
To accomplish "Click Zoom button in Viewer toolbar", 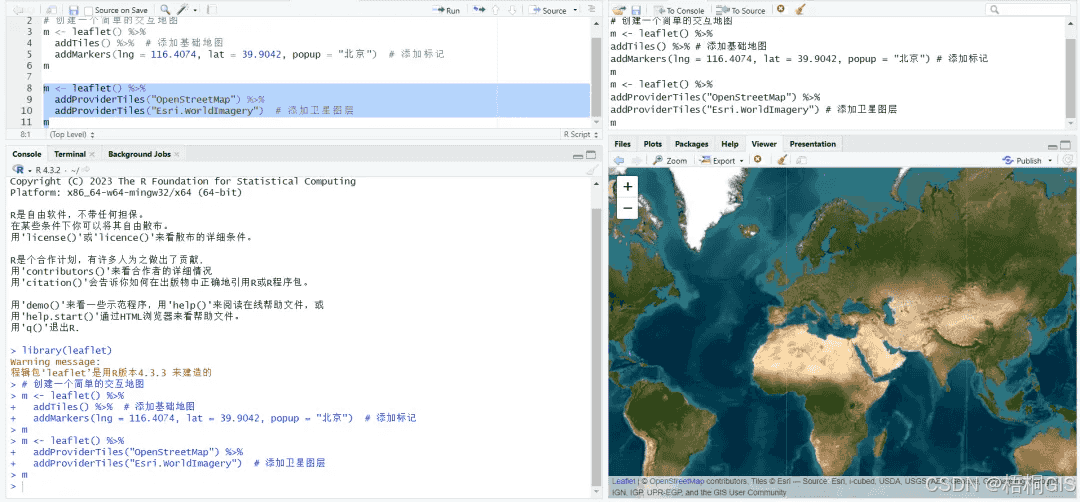I will (x=670, y=160).
